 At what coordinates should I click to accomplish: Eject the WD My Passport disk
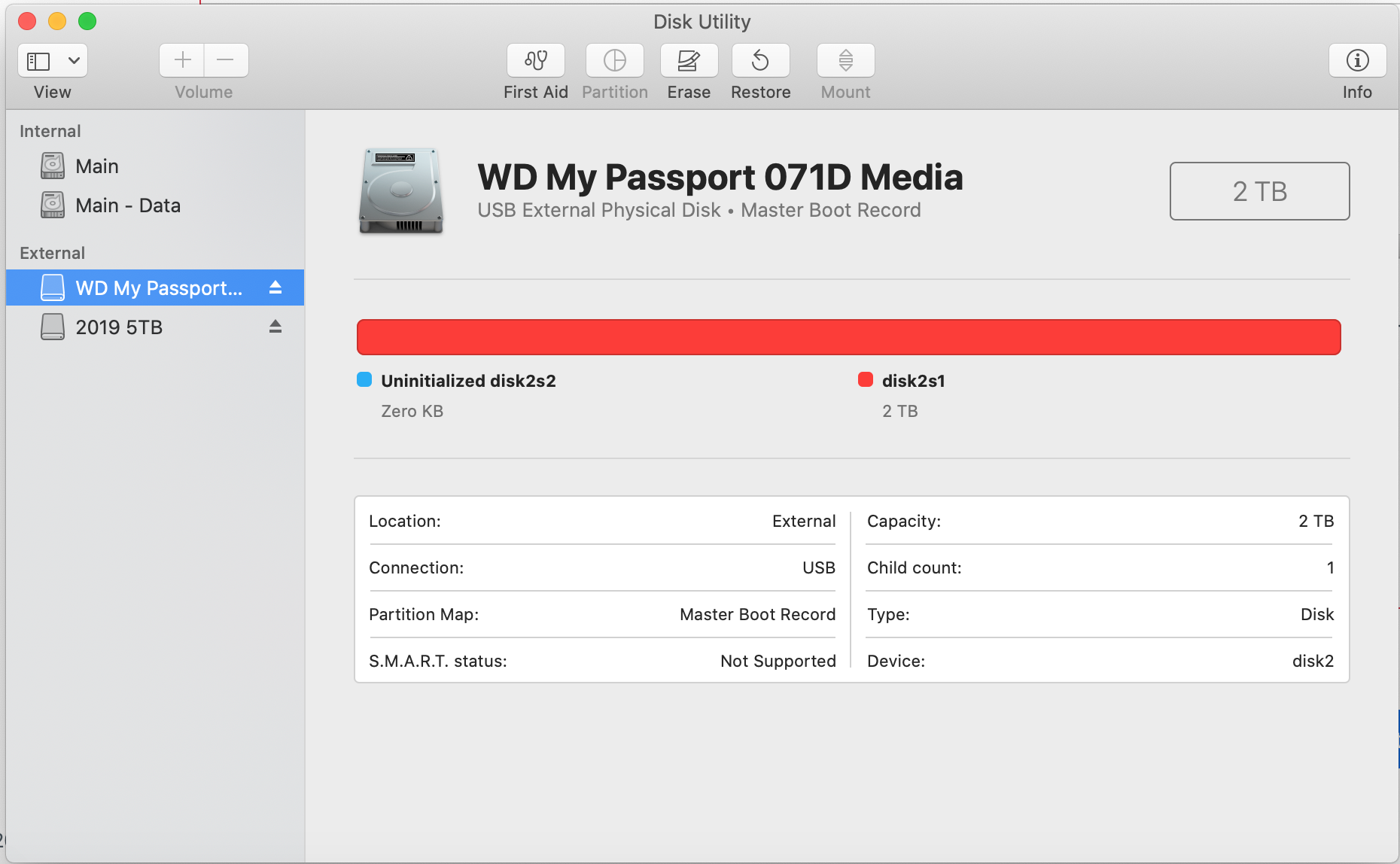click(x=275, y=287)
